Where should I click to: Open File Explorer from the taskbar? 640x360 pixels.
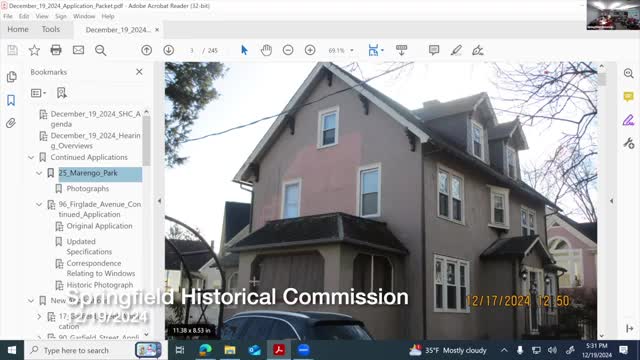tap(230, 350)
